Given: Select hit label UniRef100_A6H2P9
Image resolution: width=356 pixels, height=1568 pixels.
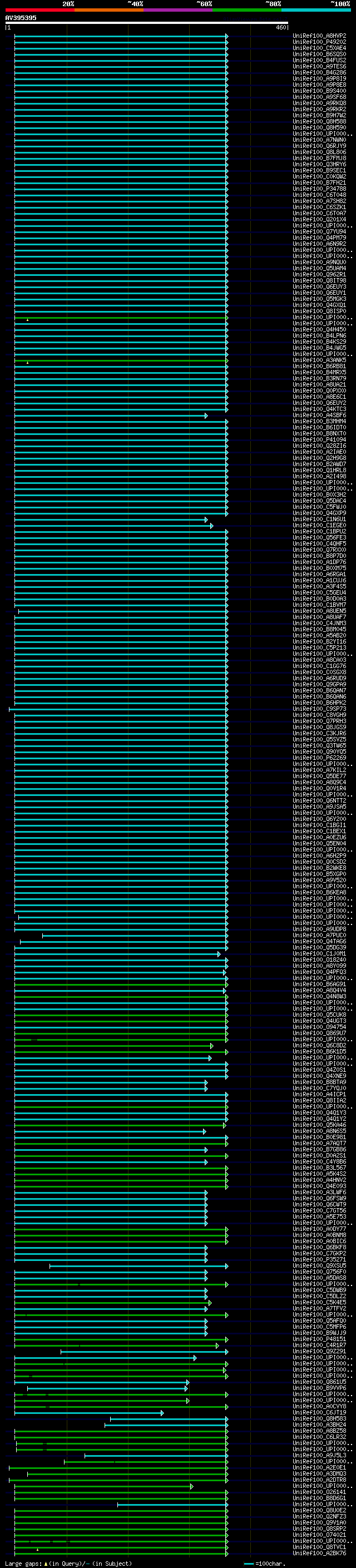Looking at the screenshot, I should pos(319,856).
